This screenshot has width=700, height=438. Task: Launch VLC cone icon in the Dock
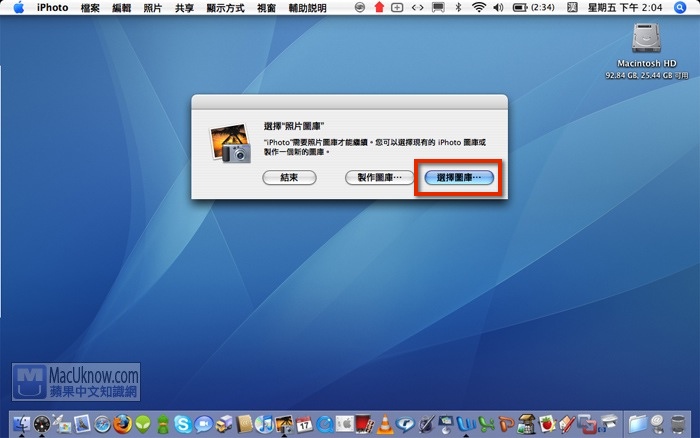pos(385,424)
